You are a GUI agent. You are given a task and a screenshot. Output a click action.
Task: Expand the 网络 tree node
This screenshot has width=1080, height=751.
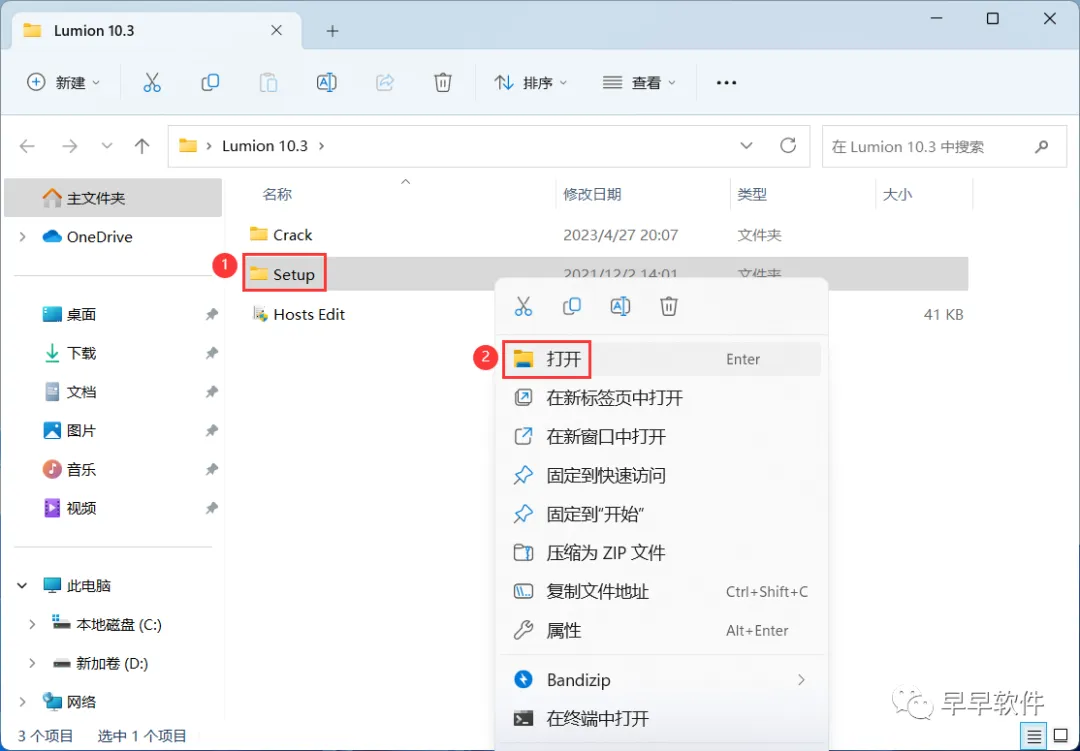(23, 702)
